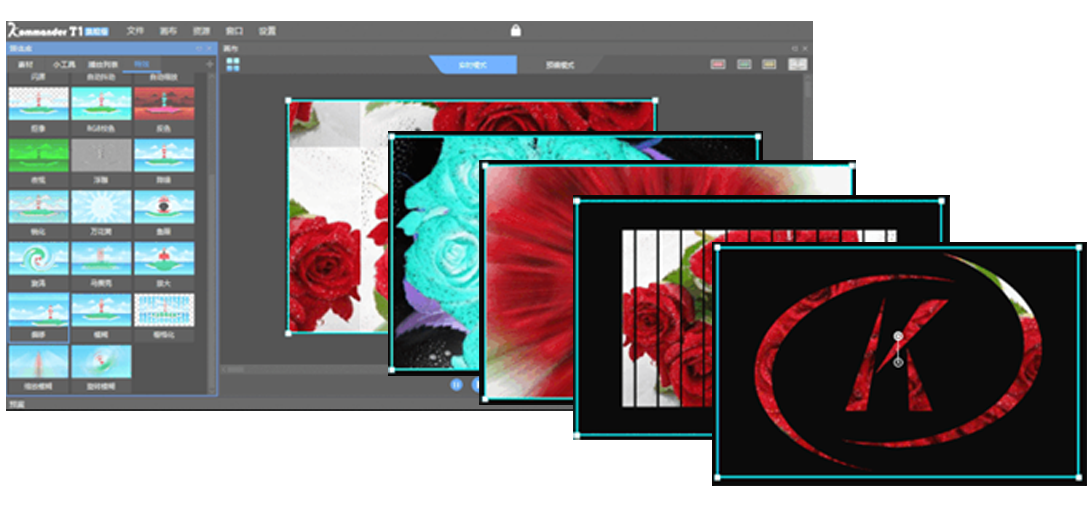Open the 窗口 menu
Screen dimensions: 1091x505
point(234,31)
